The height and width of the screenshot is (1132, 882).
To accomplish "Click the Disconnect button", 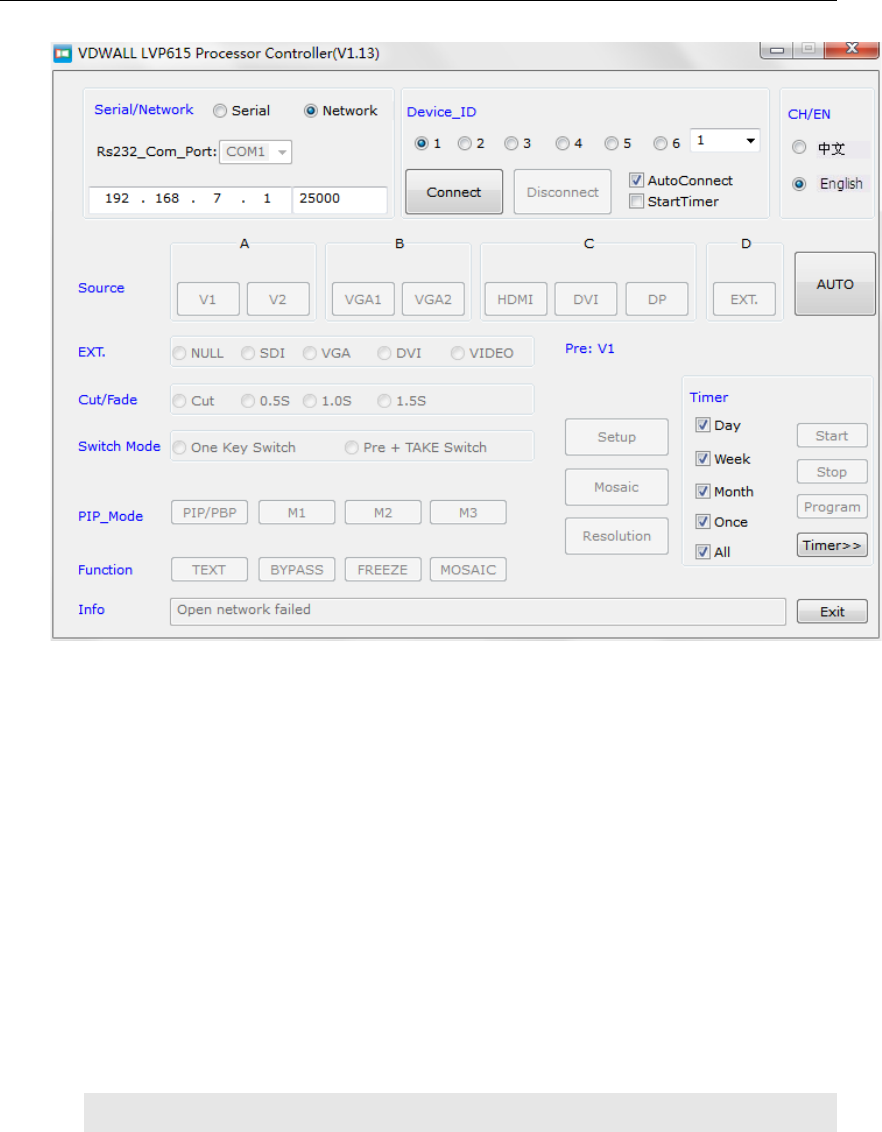I will click(562, 192).
